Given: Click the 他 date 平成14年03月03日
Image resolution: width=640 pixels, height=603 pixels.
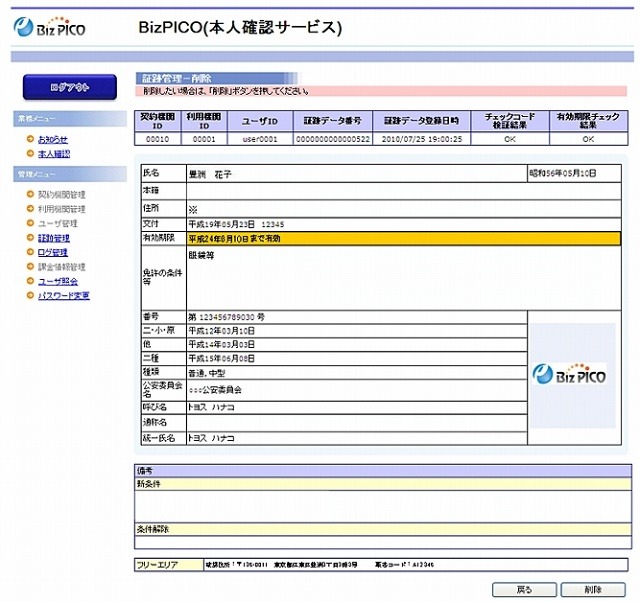Looking at the screenshot, I should tap(222, 345).
